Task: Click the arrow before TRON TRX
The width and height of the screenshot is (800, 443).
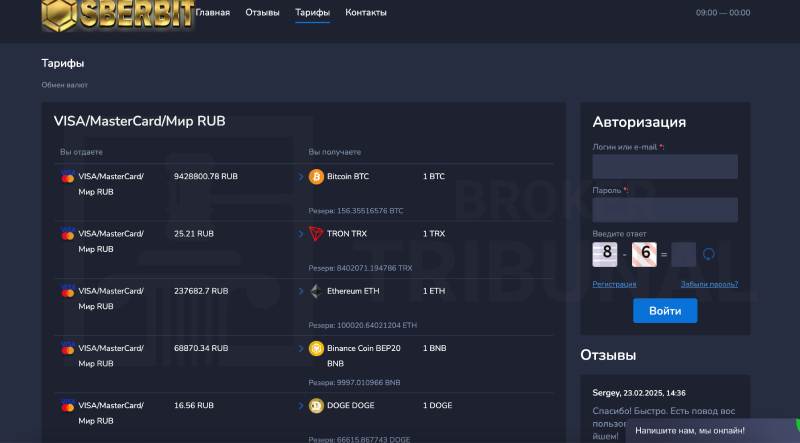Action: point(301,234)
